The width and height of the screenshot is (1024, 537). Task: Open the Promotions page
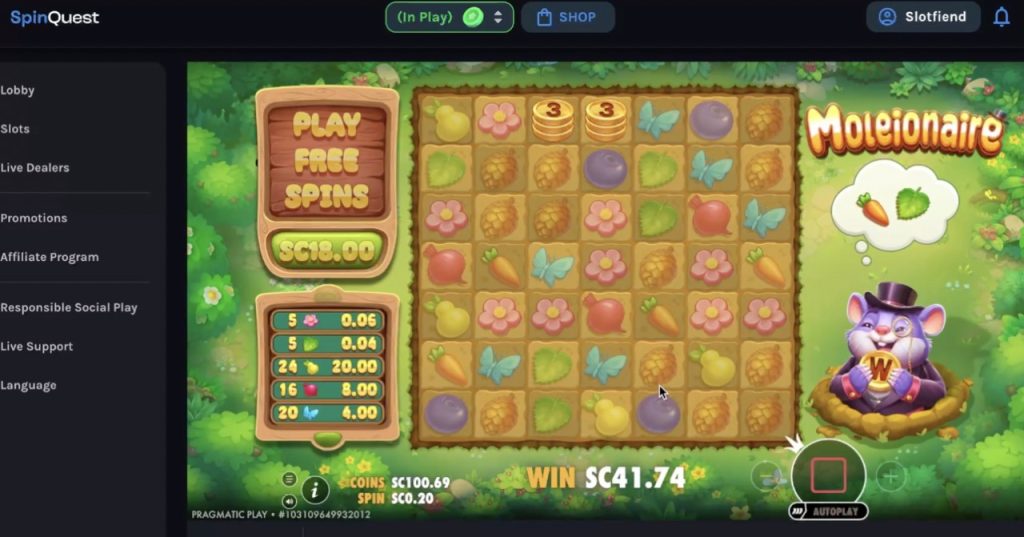click(34, 218)
